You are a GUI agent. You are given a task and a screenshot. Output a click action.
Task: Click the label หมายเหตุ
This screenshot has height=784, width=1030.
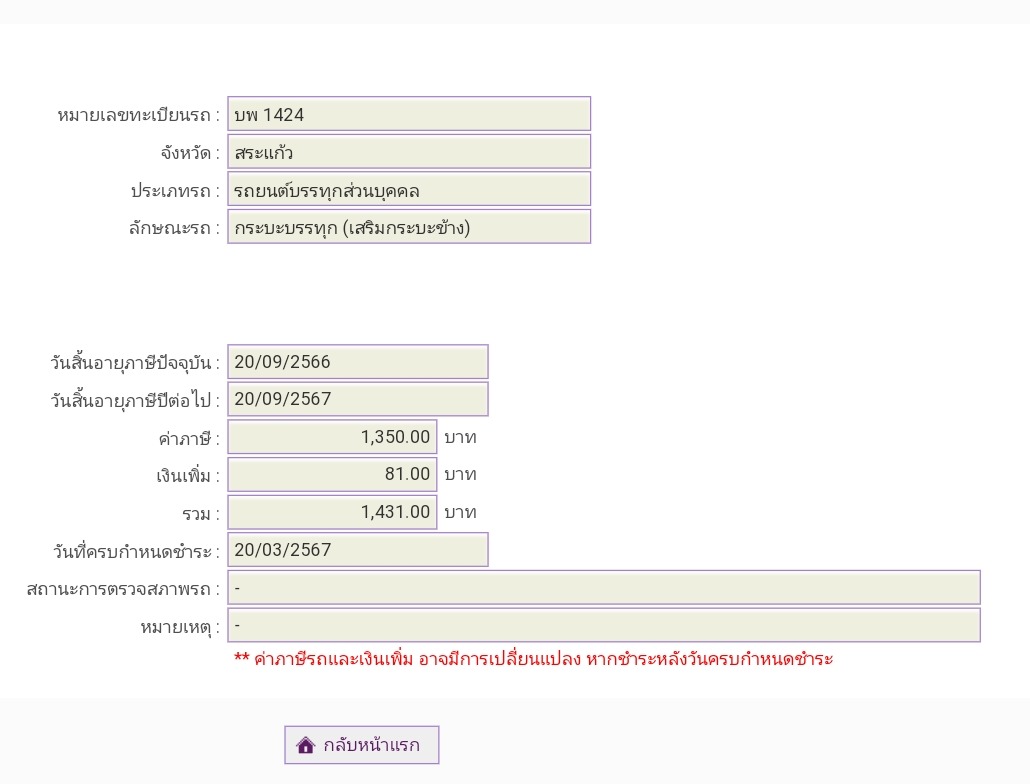(180, 627)
